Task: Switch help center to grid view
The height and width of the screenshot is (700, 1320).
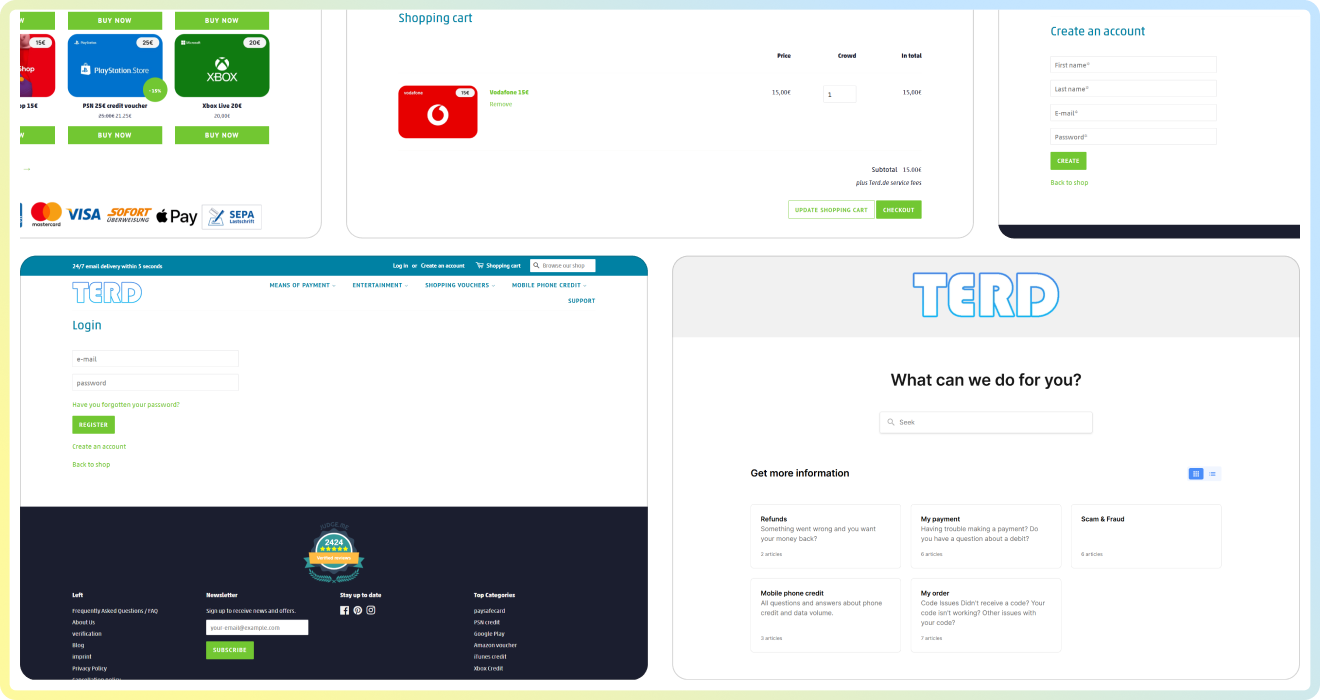Action: [x=1195, y=474]
